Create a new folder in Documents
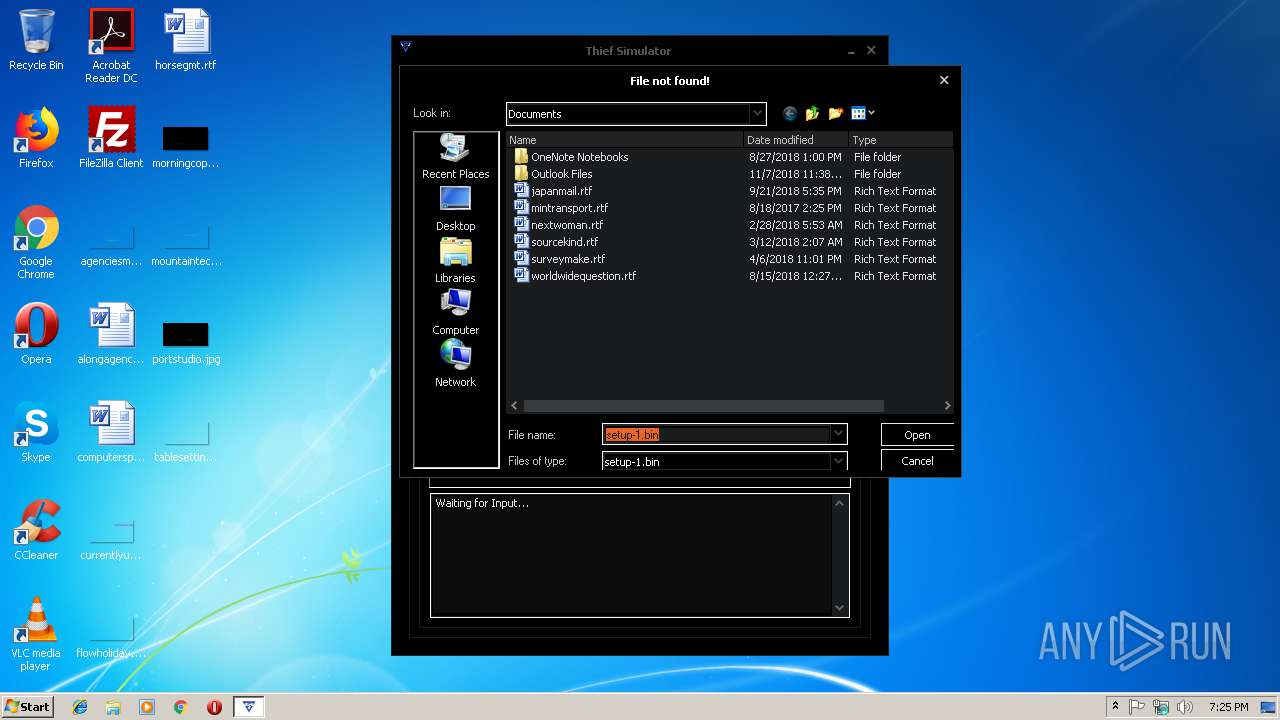 (835, 114)
